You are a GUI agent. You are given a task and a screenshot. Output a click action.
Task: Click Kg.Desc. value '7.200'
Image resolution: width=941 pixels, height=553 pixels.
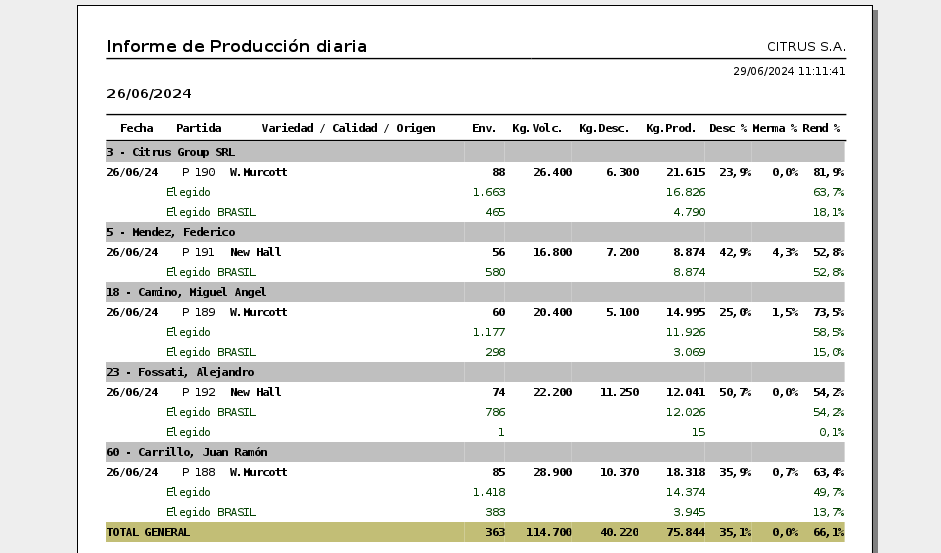(x=622, y=252)
